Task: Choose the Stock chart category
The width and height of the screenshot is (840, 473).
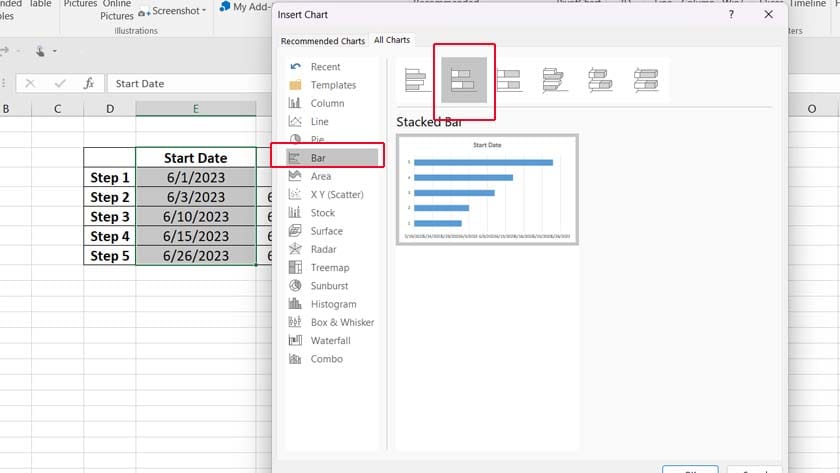Action: (x=332, y=212)
